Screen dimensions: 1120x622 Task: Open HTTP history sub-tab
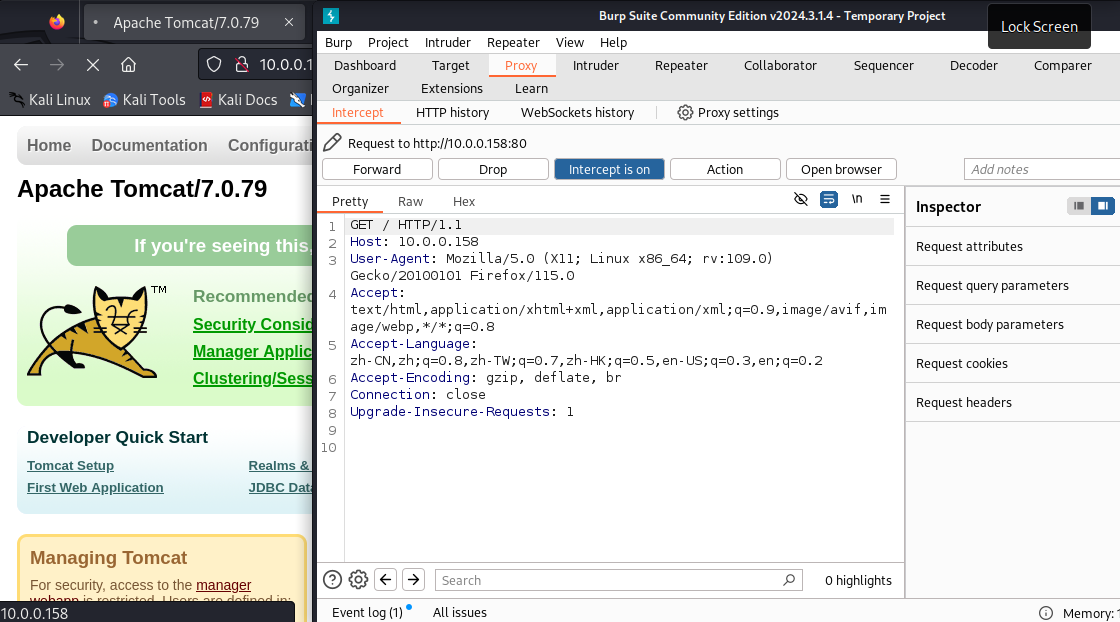tap(452, 112)
